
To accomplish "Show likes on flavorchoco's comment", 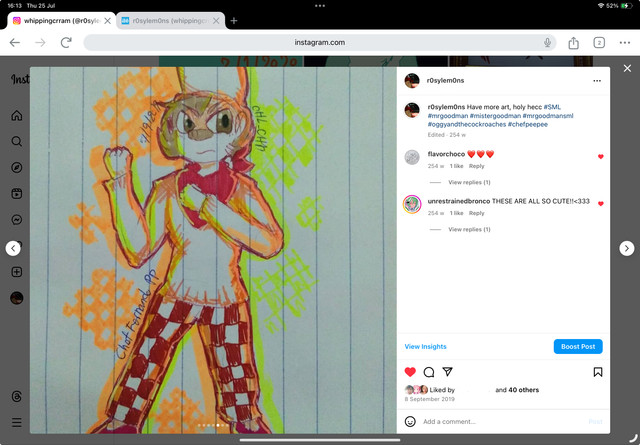I will point(456,166).
